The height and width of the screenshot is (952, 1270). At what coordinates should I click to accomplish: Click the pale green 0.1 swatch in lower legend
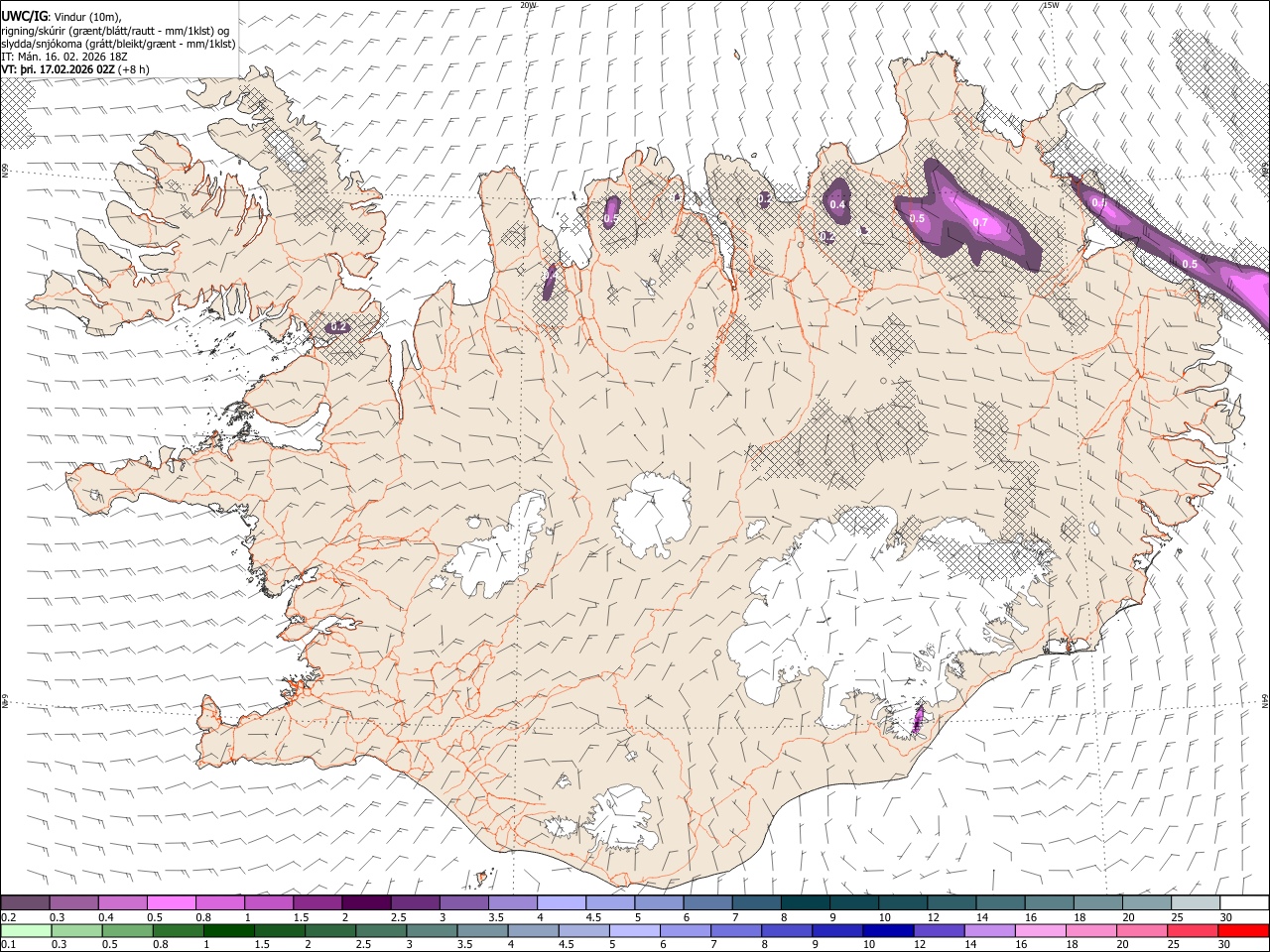point(25,930)
